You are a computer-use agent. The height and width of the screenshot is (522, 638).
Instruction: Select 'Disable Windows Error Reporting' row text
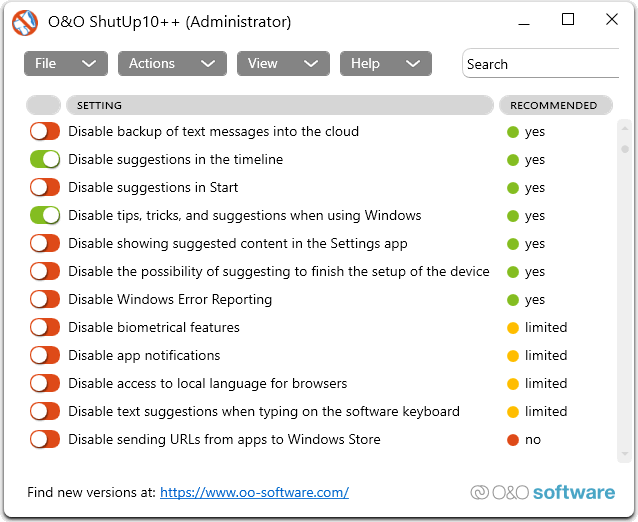[x=170, y=299]
